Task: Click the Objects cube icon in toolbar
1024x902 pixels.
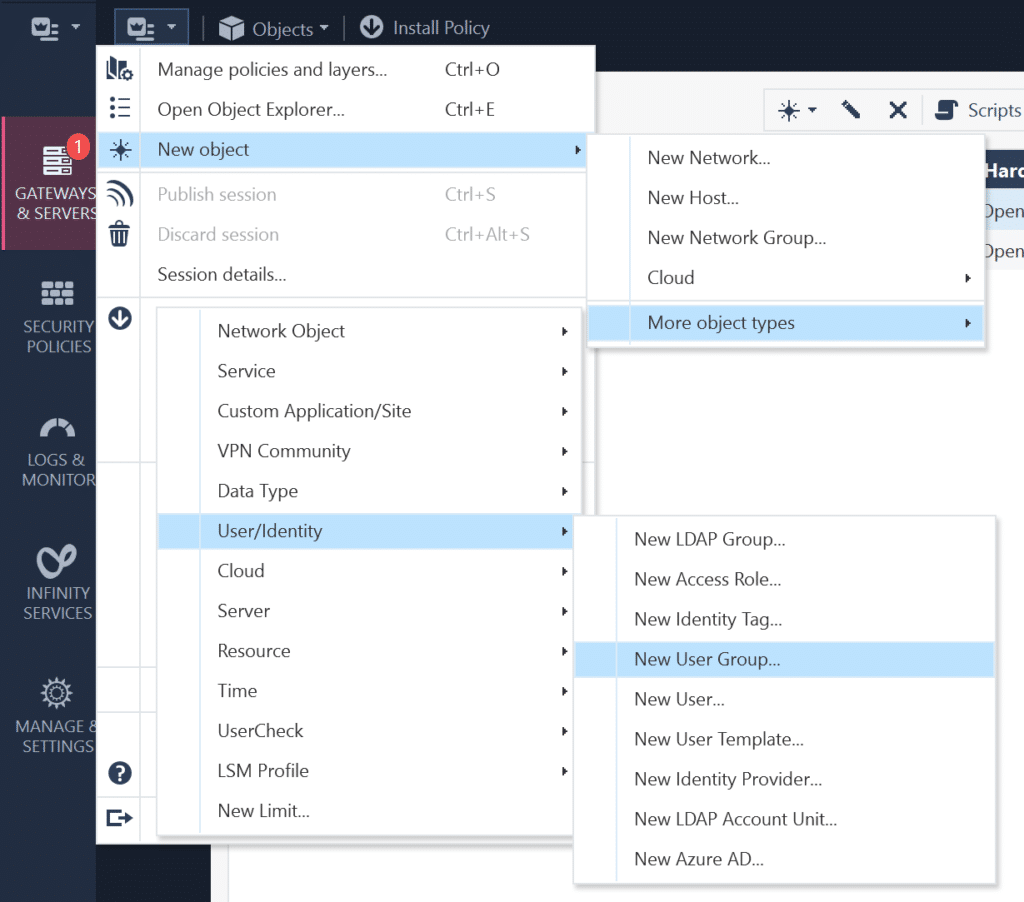Action: (229, 28)
